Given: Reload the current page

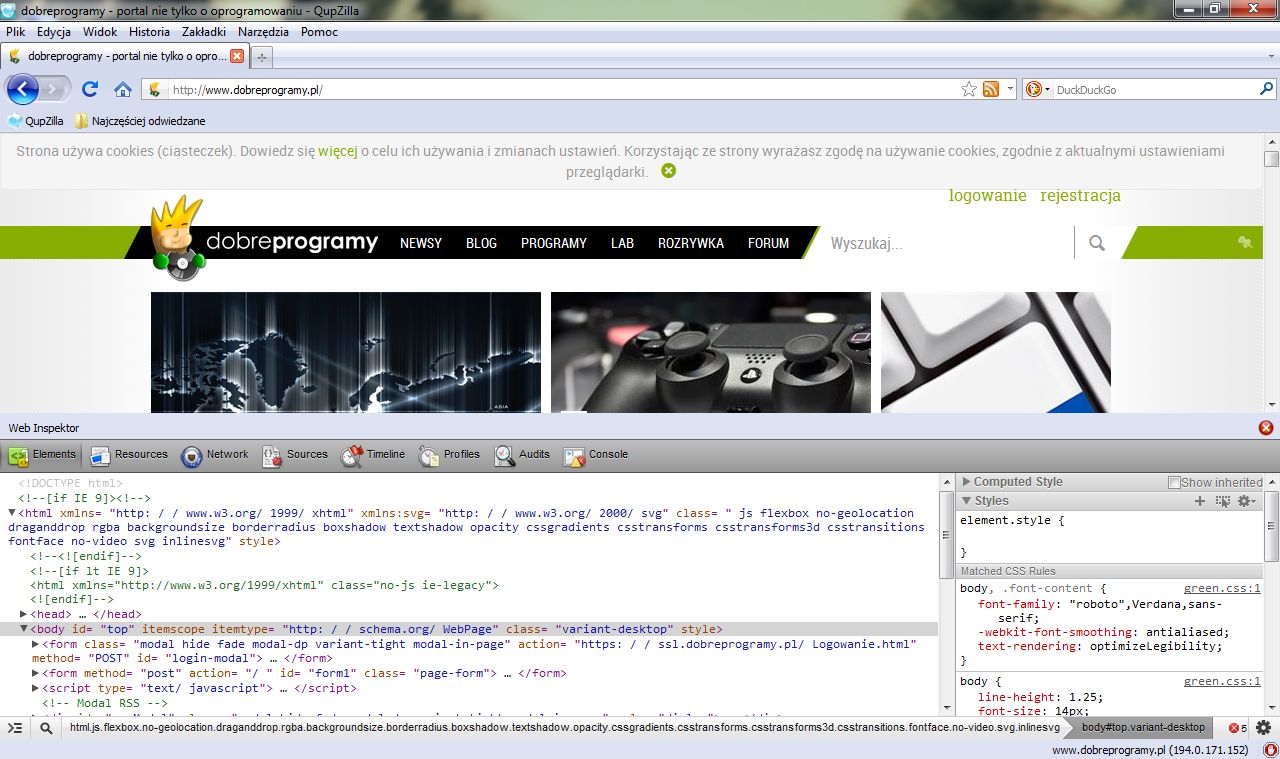Looking at the screenshot, I should (x=90, y=90).
